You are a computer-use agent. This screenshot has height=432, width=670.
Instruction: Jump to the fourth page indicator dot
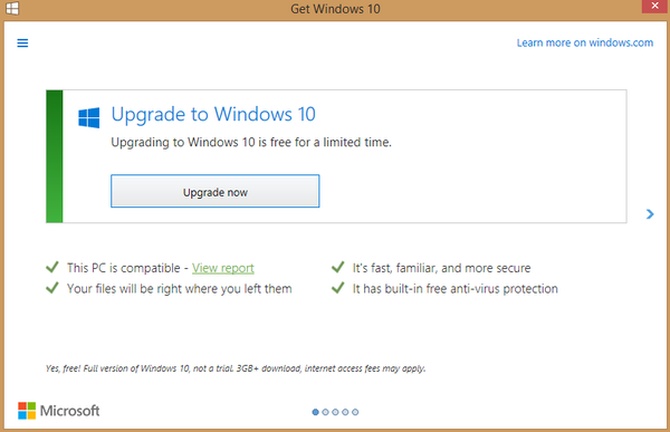(346, 411)
